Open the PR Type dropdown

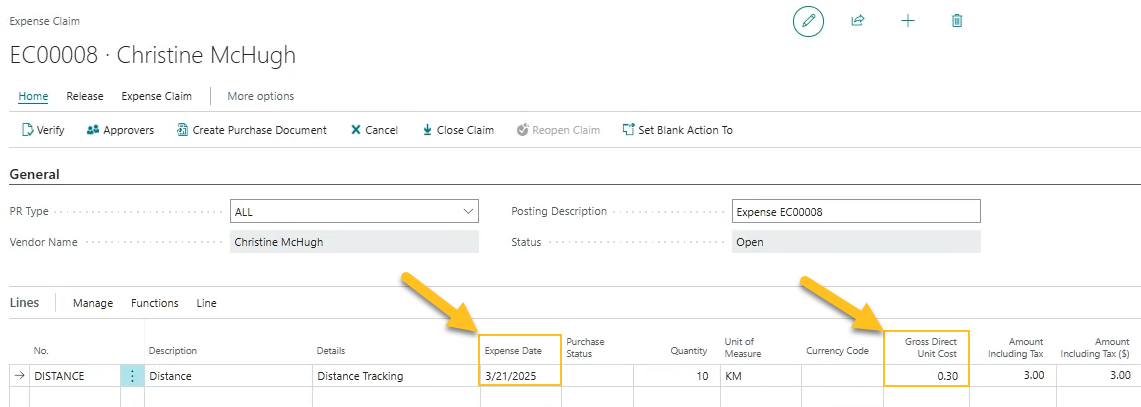[x=354, y=212]
